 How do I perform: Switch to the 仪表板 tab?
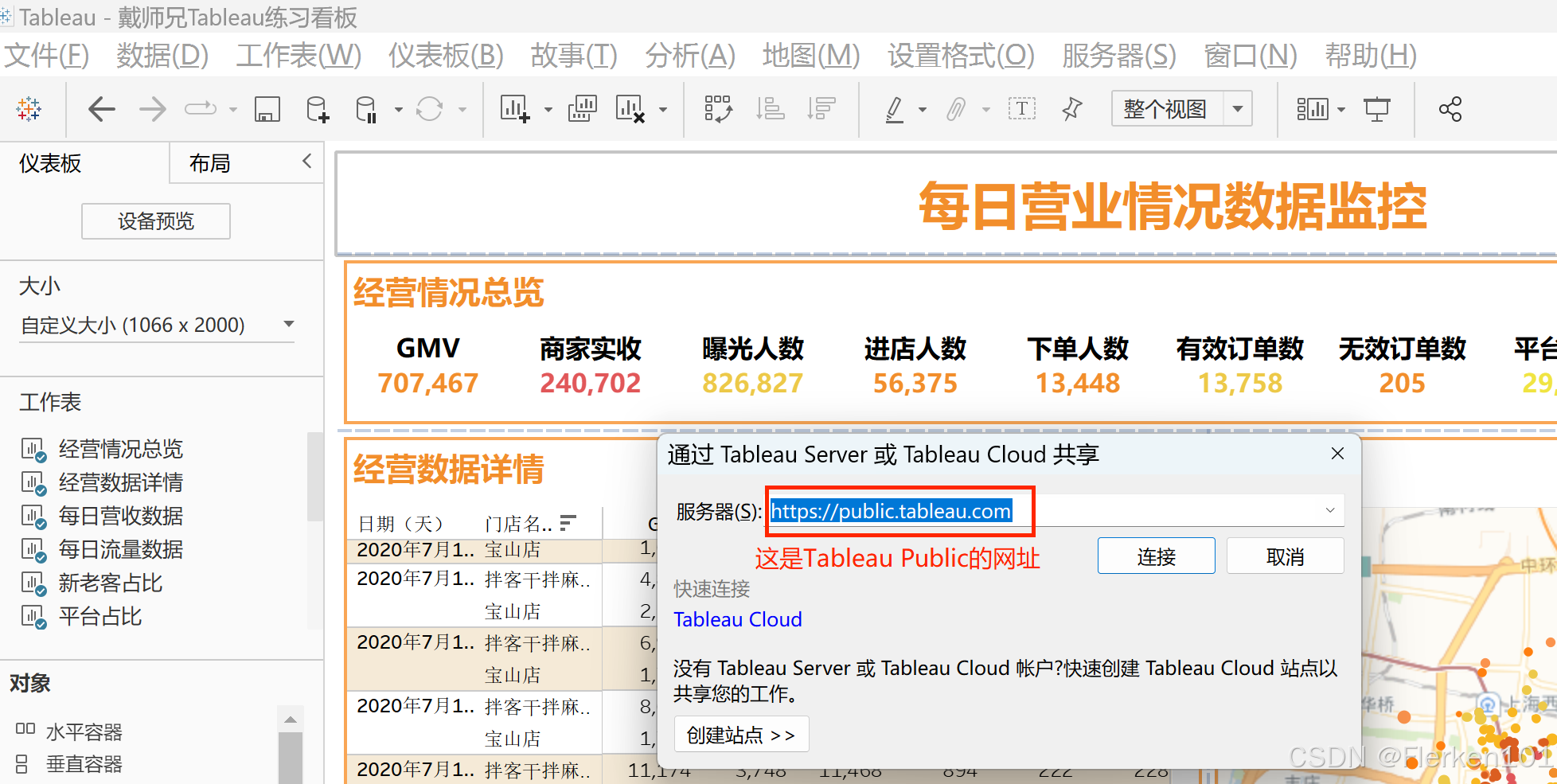(50, 163)
